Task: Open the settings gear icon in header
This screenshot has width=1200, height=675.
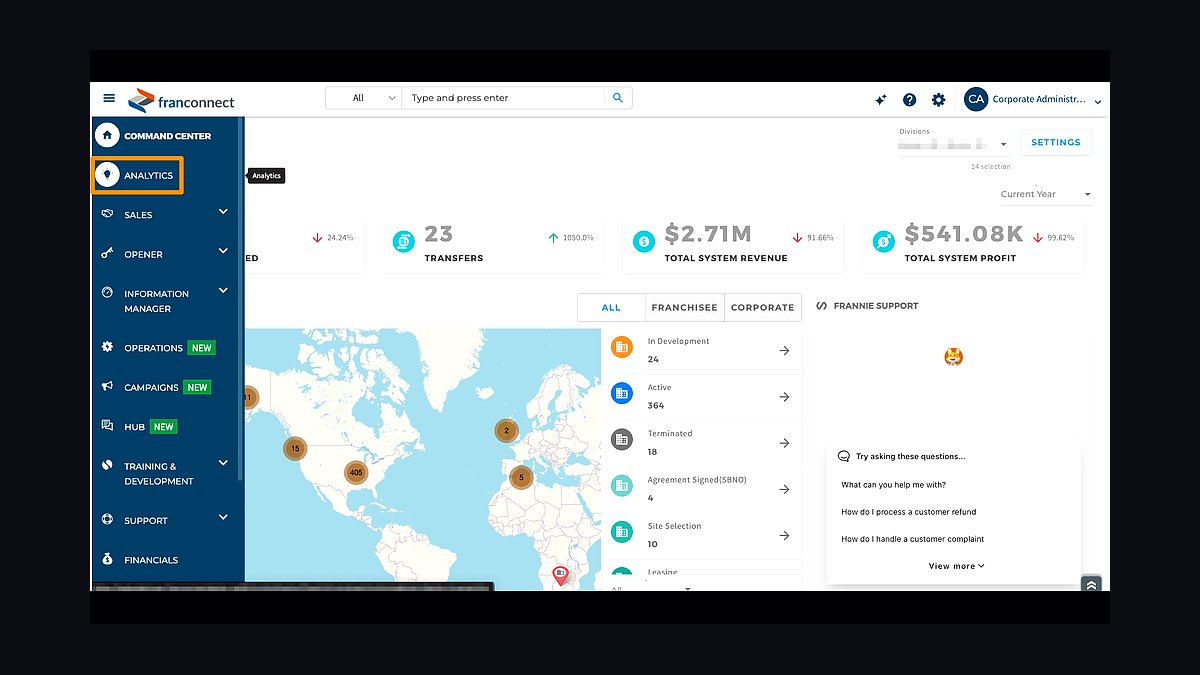Action: pos(938,100)
